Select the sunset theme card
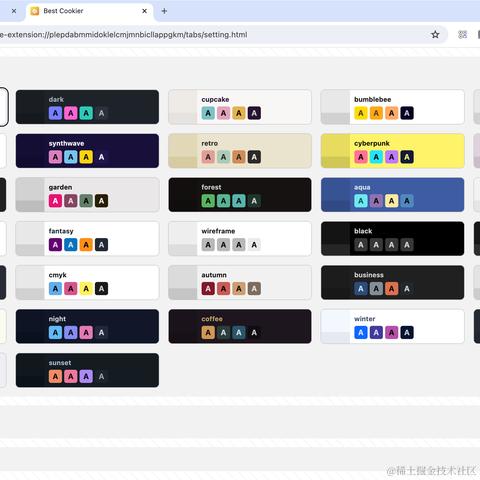 pyautogui.click(x=87, y=370)
